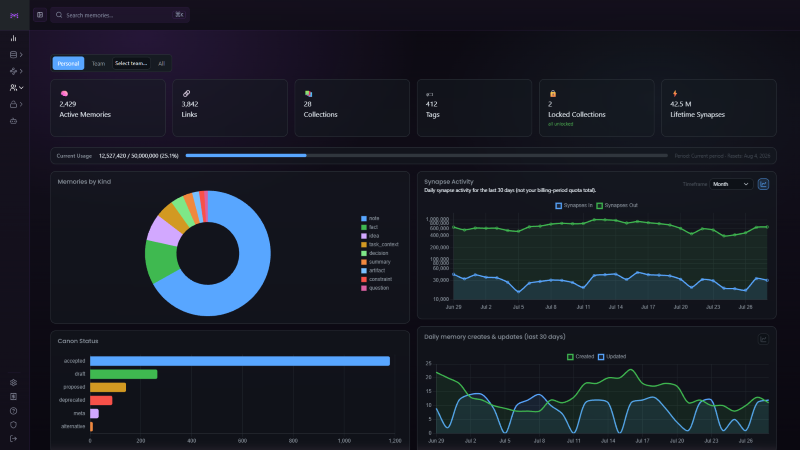800x450 pixels.
Task: Expand the lock sidebar chevron
Action: 21,104
